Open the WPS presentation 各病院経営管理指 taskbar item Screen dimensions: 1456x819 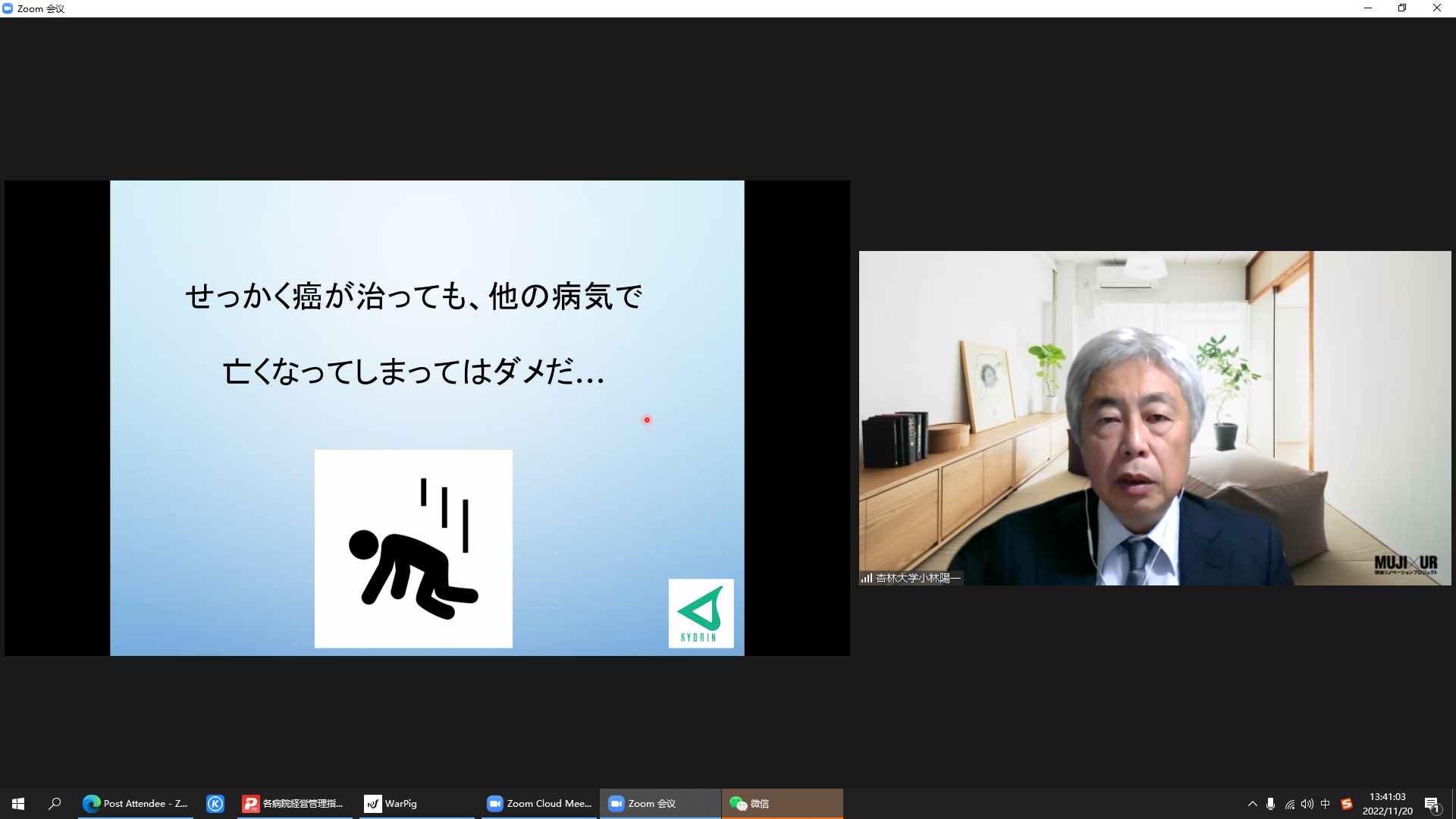click(293, 804)
